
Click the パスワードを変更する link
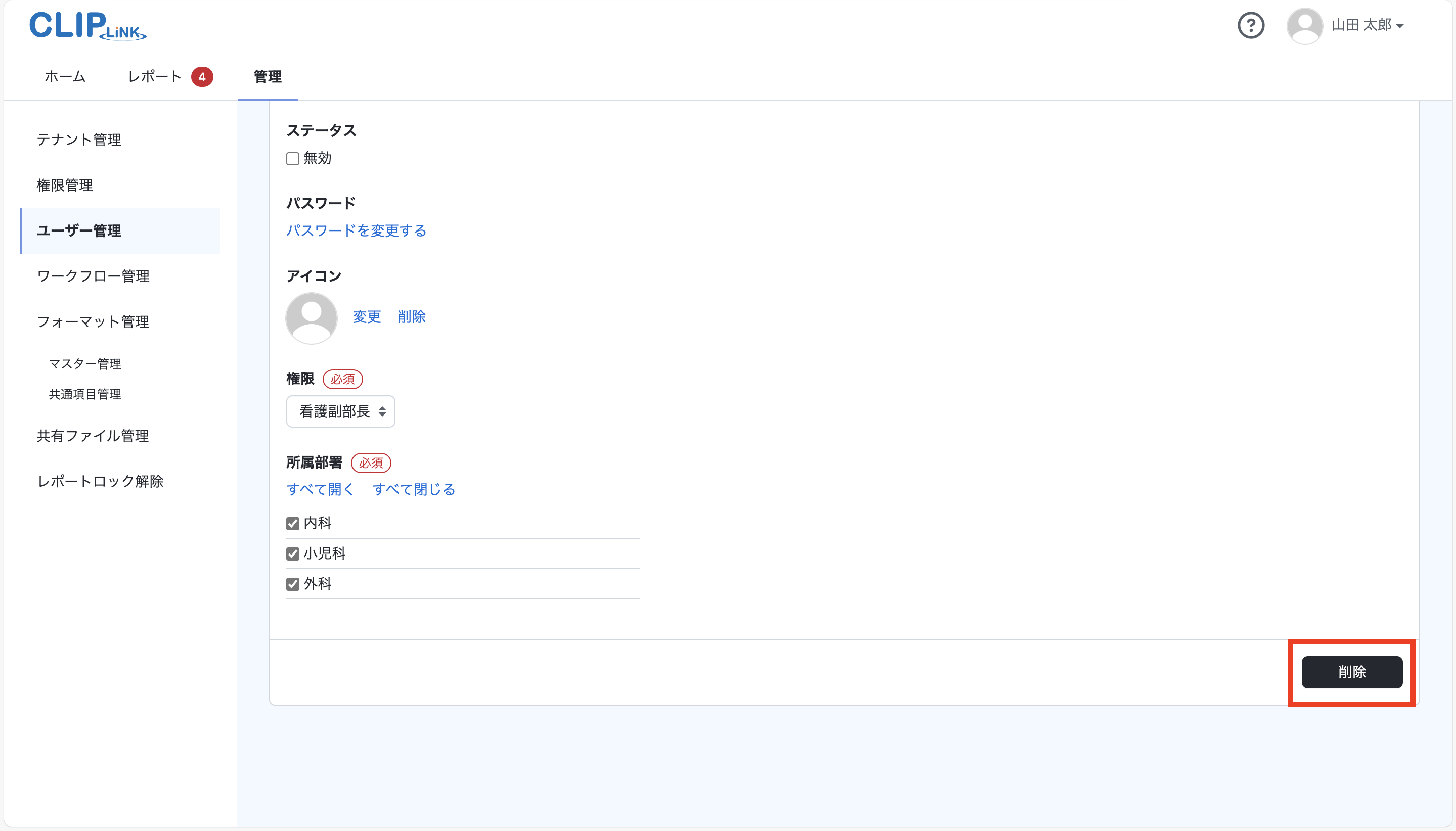(x=357, y=230)
